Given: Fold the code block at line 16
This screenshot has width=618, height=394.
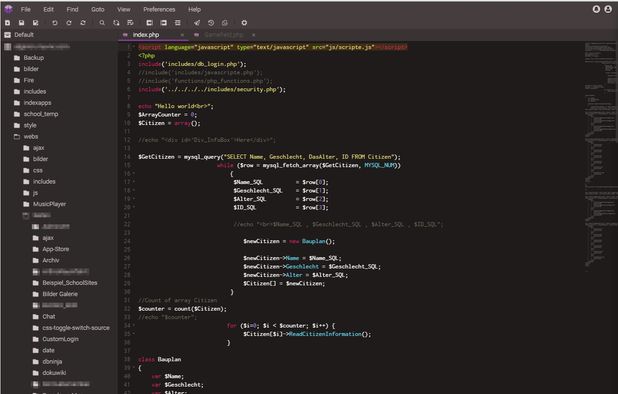Looking at the screenshot, I should (x=134, y=174).
